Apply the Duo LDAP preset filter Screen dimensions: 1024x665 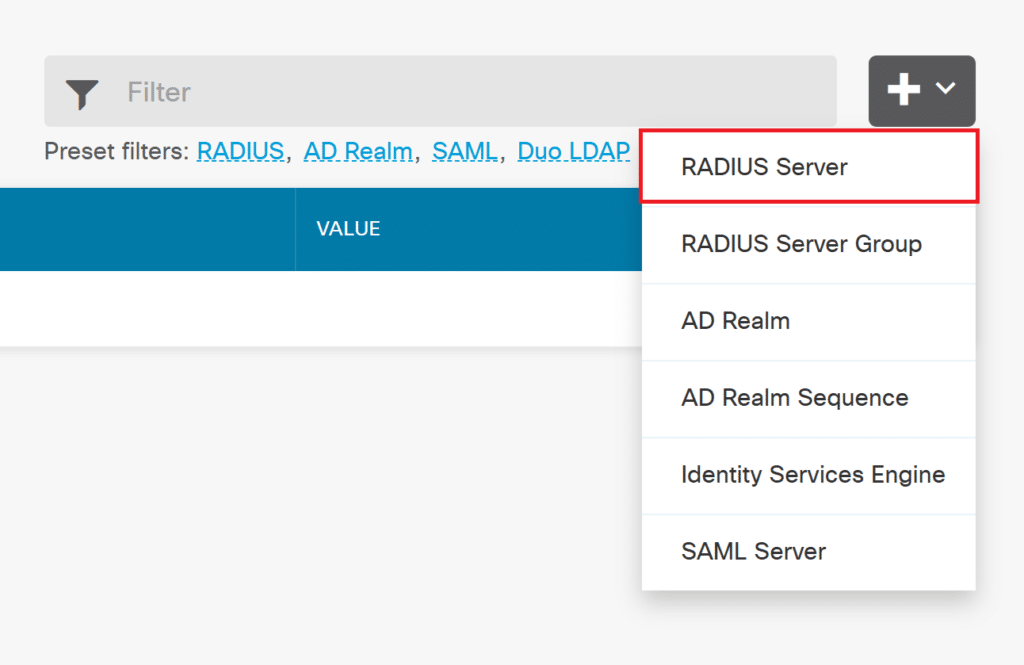573,151
